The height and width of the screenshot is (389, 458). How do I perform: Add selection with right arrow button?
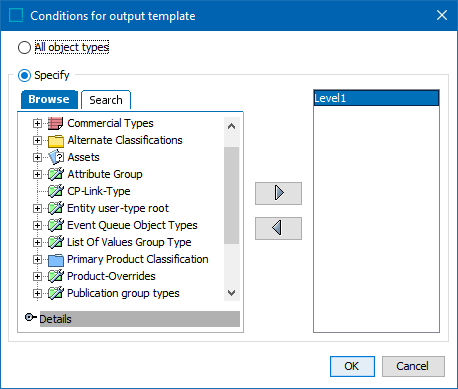tap(278, 193)
